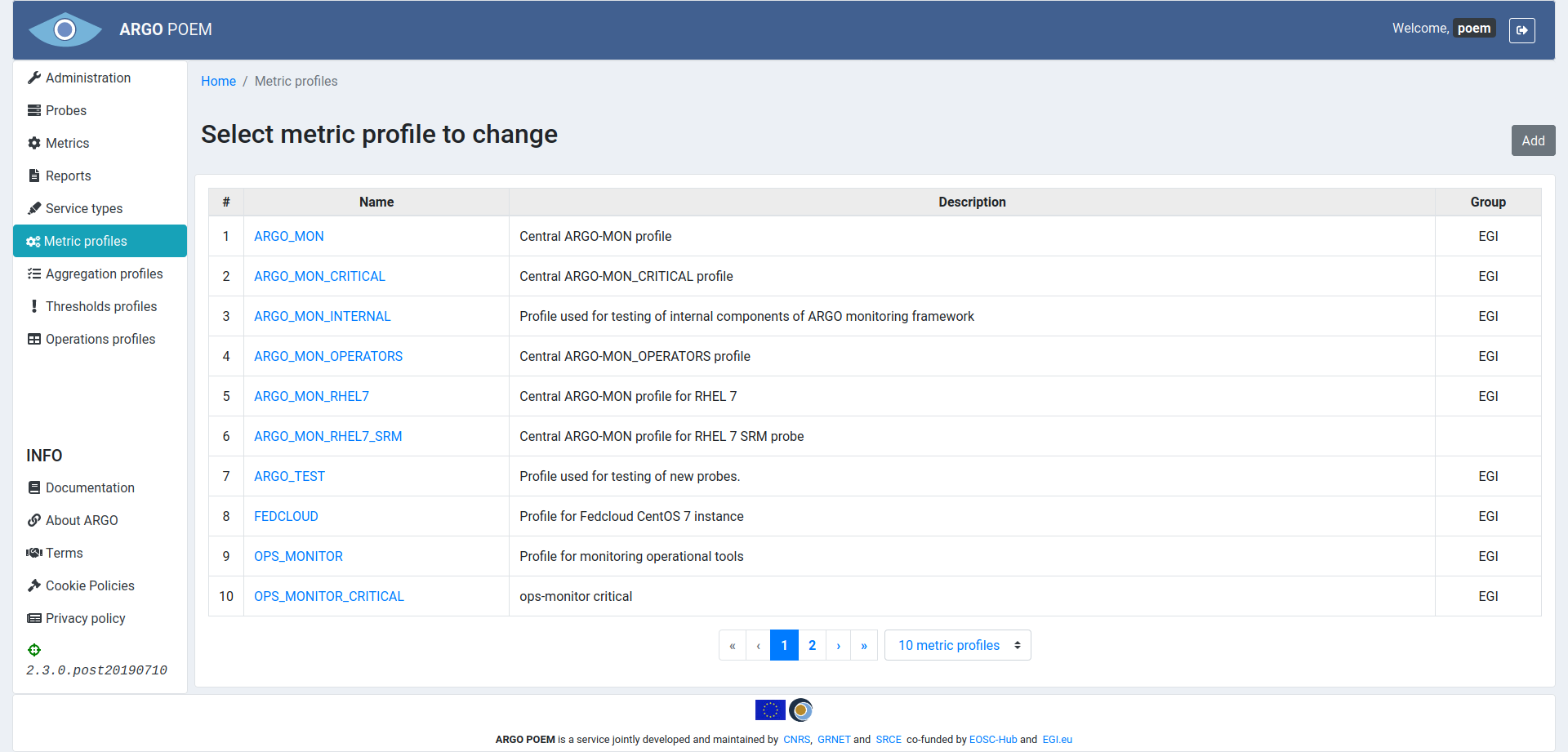Click the Privacy policy card icon
The image size is (1568, 752).
(x=34, y=618)
